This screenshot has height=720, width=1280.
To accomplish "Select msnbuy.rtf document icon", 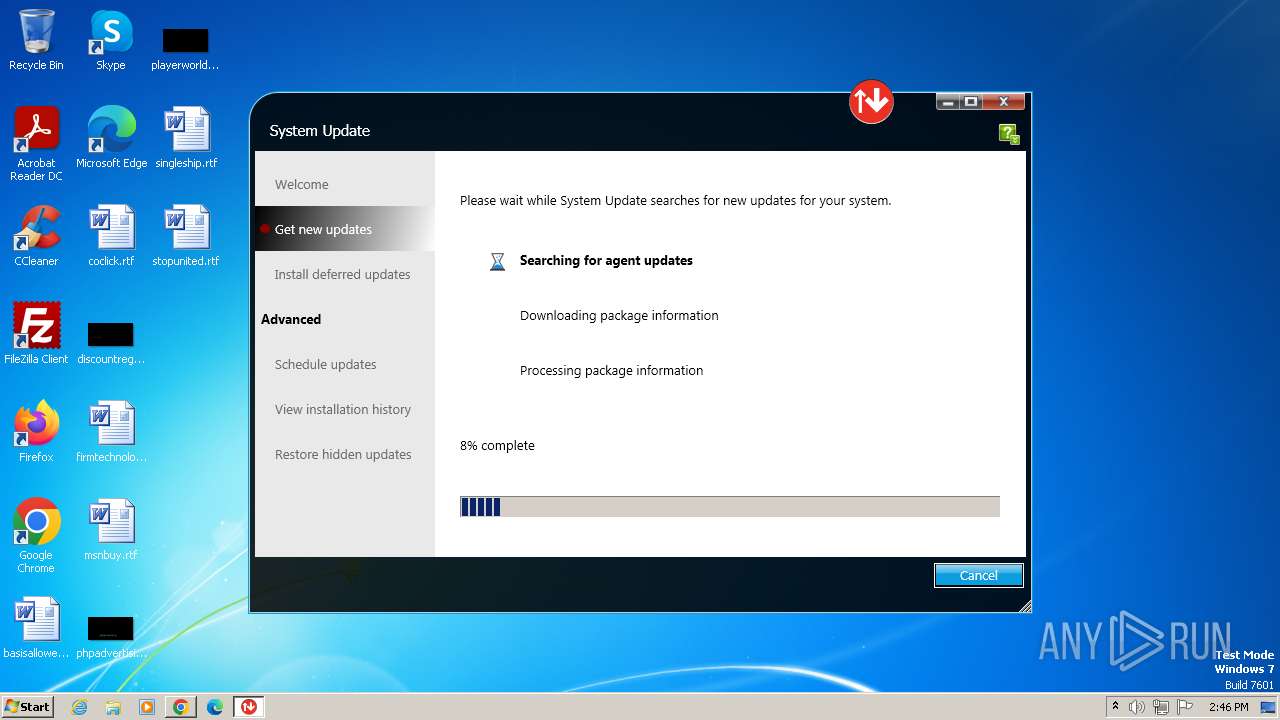I will click(x=111, y=530).
